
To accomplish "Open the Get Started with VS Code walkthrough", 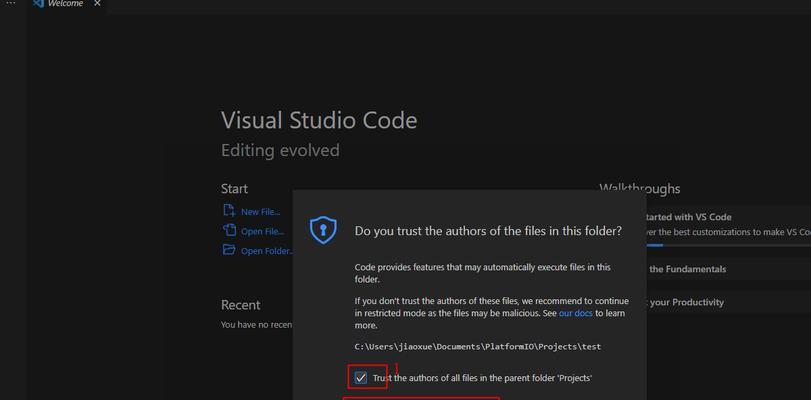I will click(729, 225).
